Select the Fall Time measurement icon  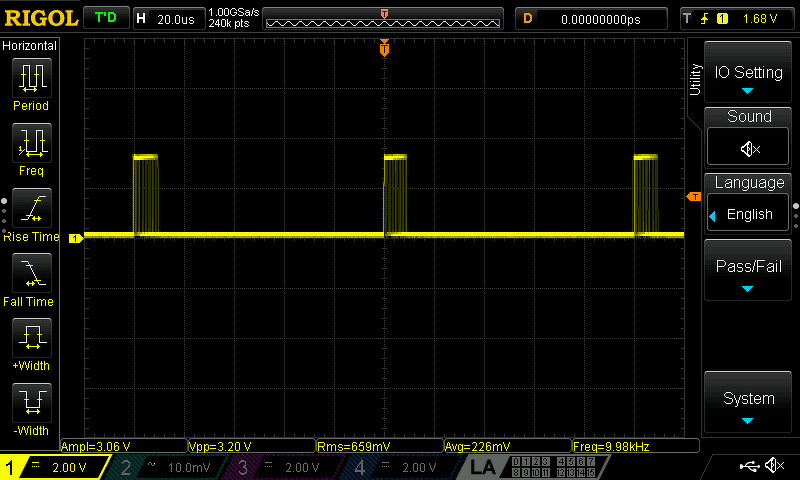tap(32, 272)
